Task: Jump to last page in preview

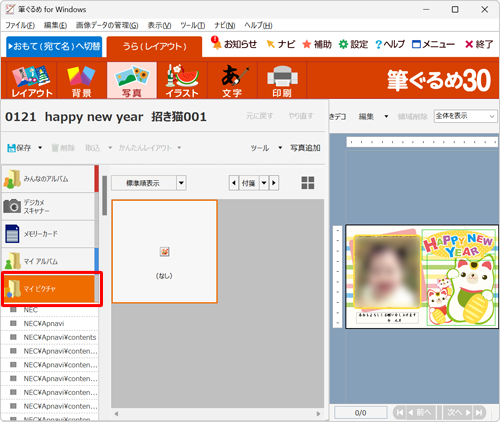Action: (x=480, y=412)
